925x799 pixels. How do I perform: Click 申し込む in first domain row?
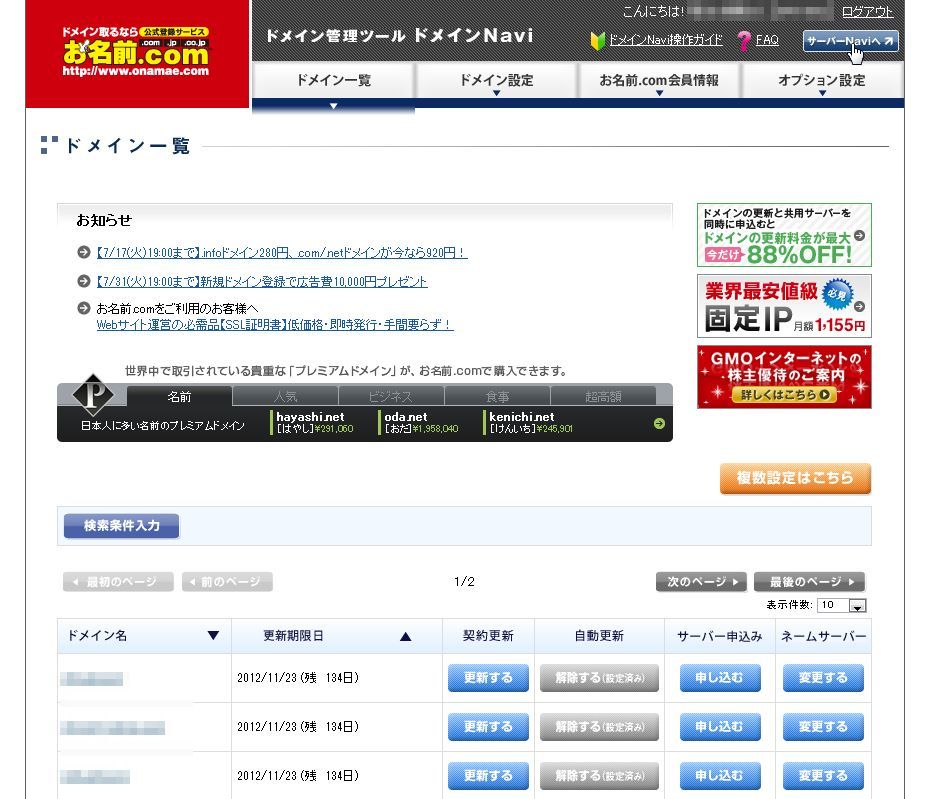pyautogui.click(x=720, y=678)
